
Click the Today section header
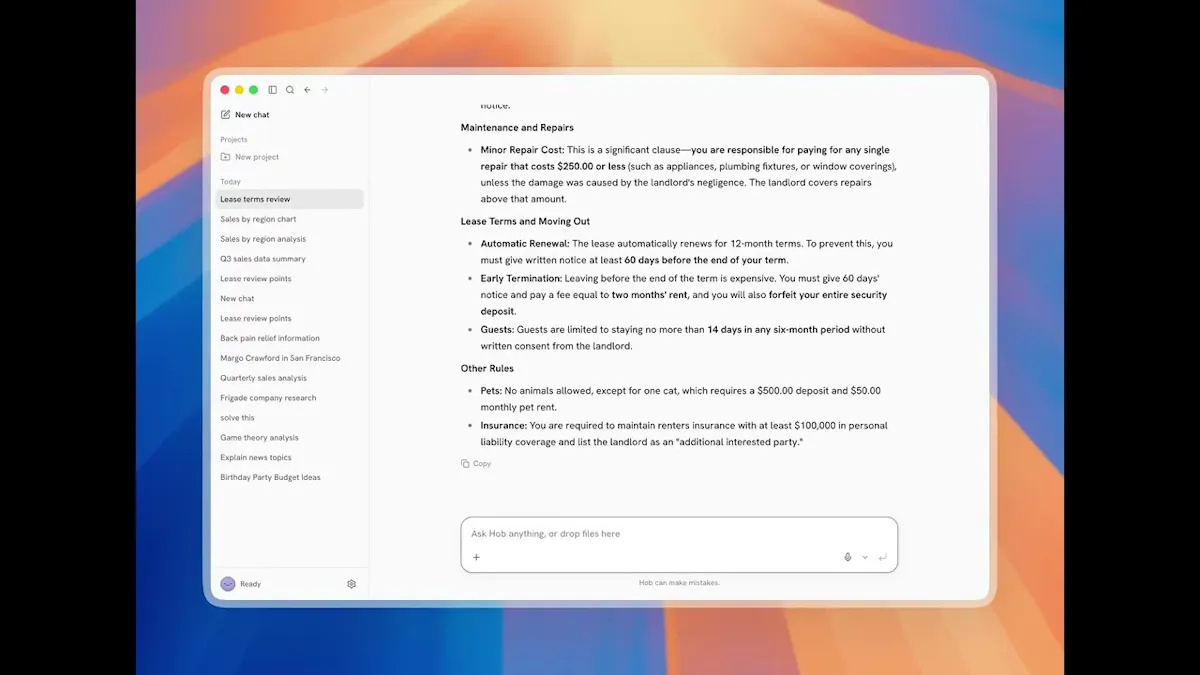pyautogui.click(x=230, y=182)
